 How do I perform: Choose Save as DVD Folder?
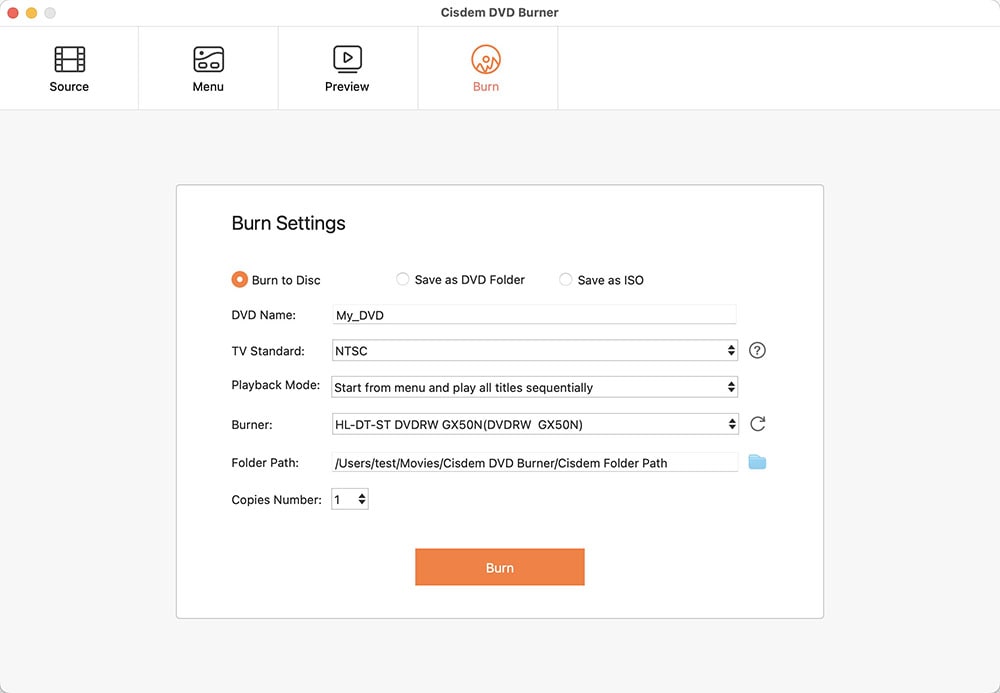tap(402, 280)
